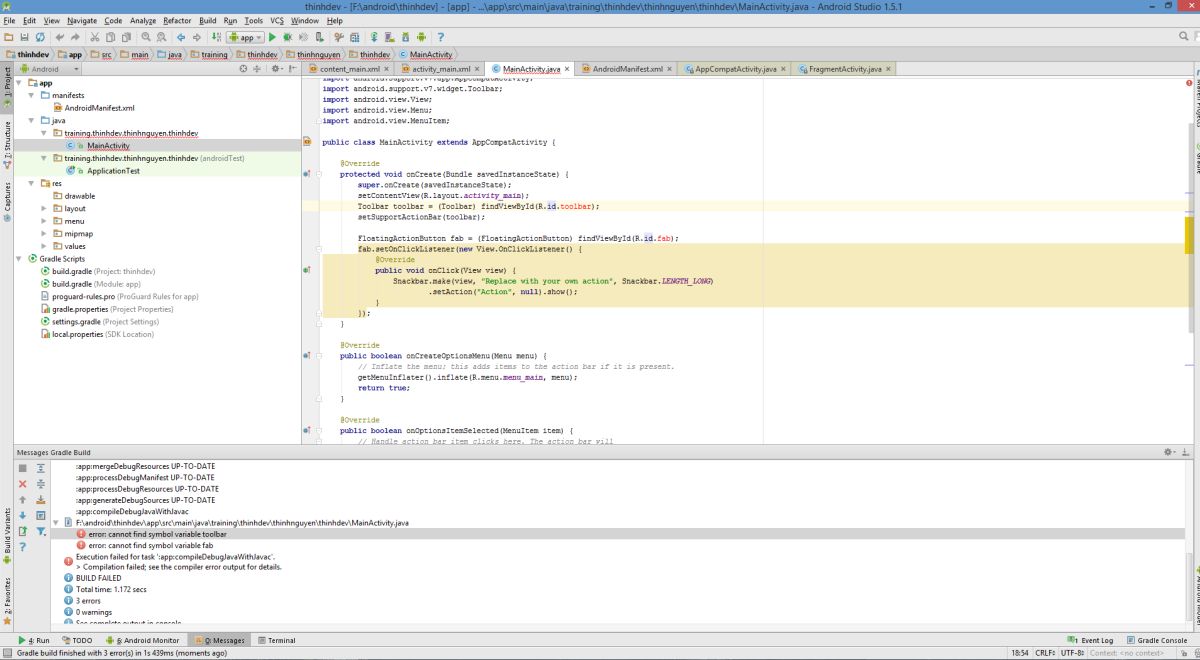1200x660 pixels.
Task: Open the content_main.xml editor tab
Action: [x=349, y=69]
